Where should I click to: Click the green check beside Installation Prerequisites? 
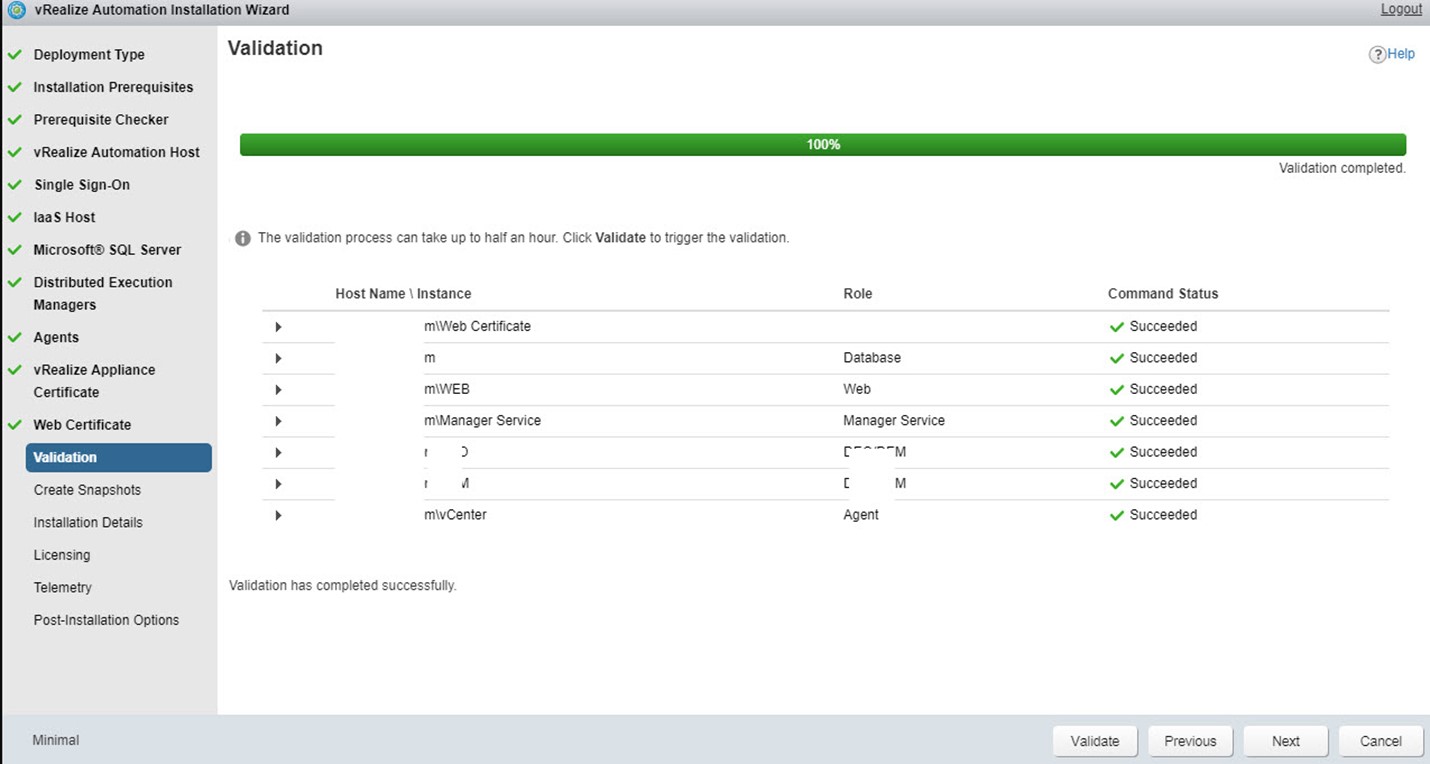15,87
